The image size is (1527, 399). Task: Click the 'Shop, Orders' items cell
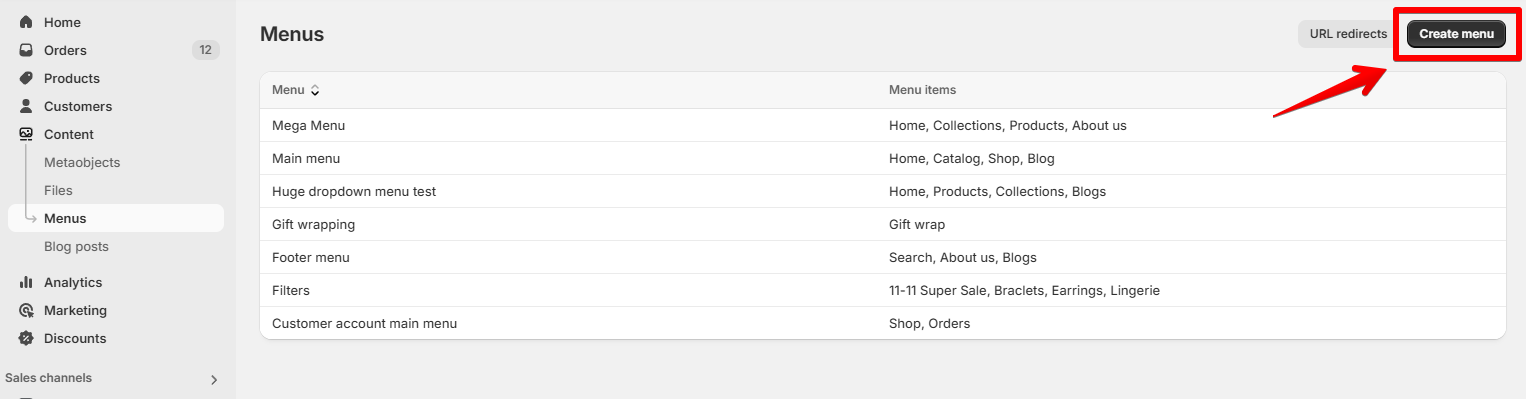(929, 323)
